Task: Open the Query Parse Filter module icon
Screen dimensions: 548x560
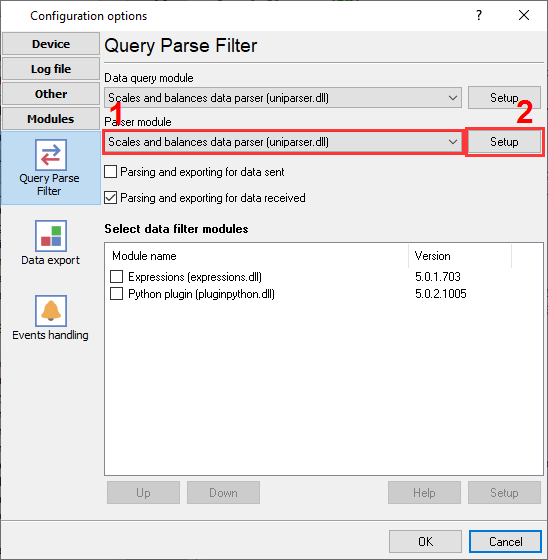Action: (x=51, y=155)
